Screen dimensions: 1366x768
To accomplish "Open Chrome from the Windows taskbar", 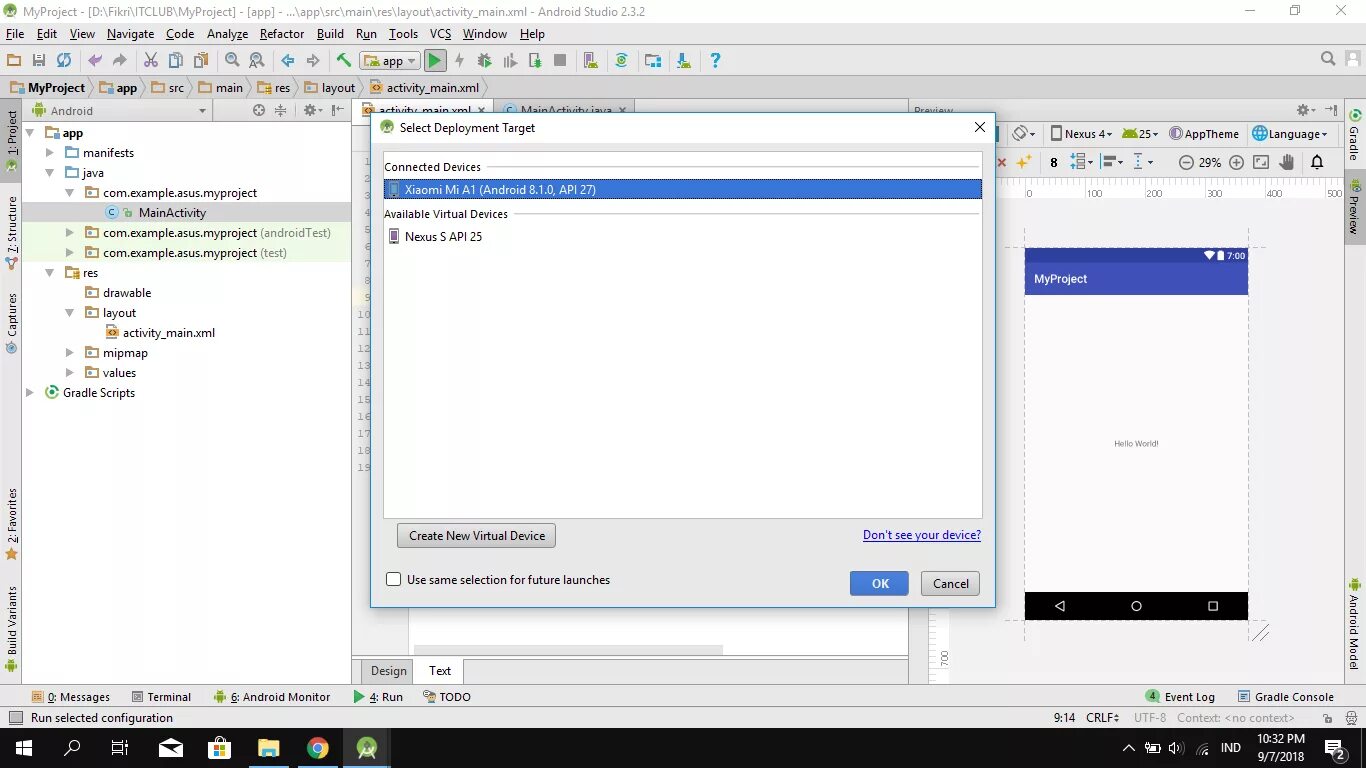I will [318, 748].
